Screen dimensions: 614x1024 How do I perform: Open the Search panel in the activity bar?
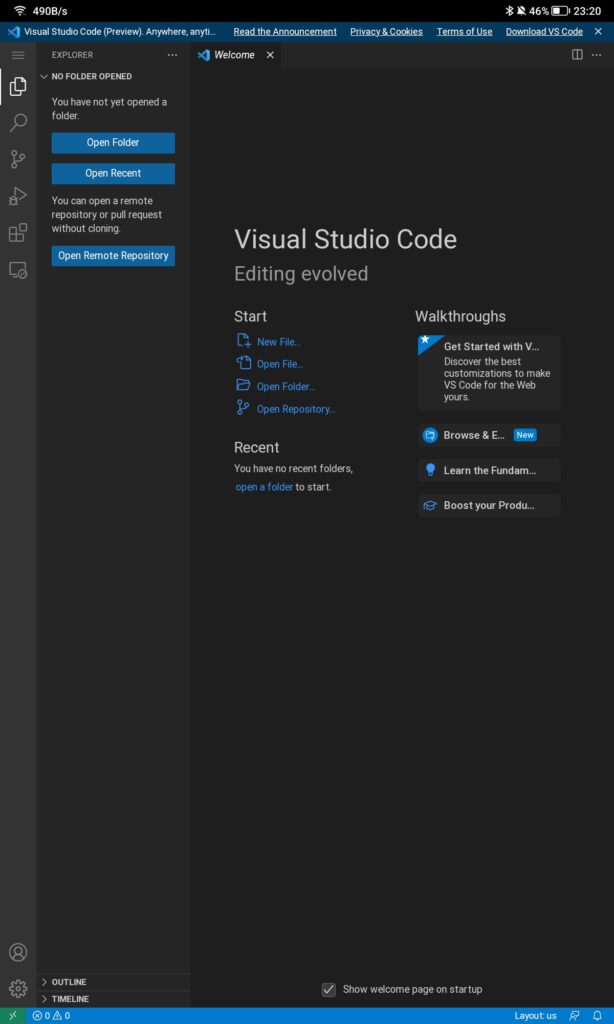pyautogui.click(x=17, y=123)
